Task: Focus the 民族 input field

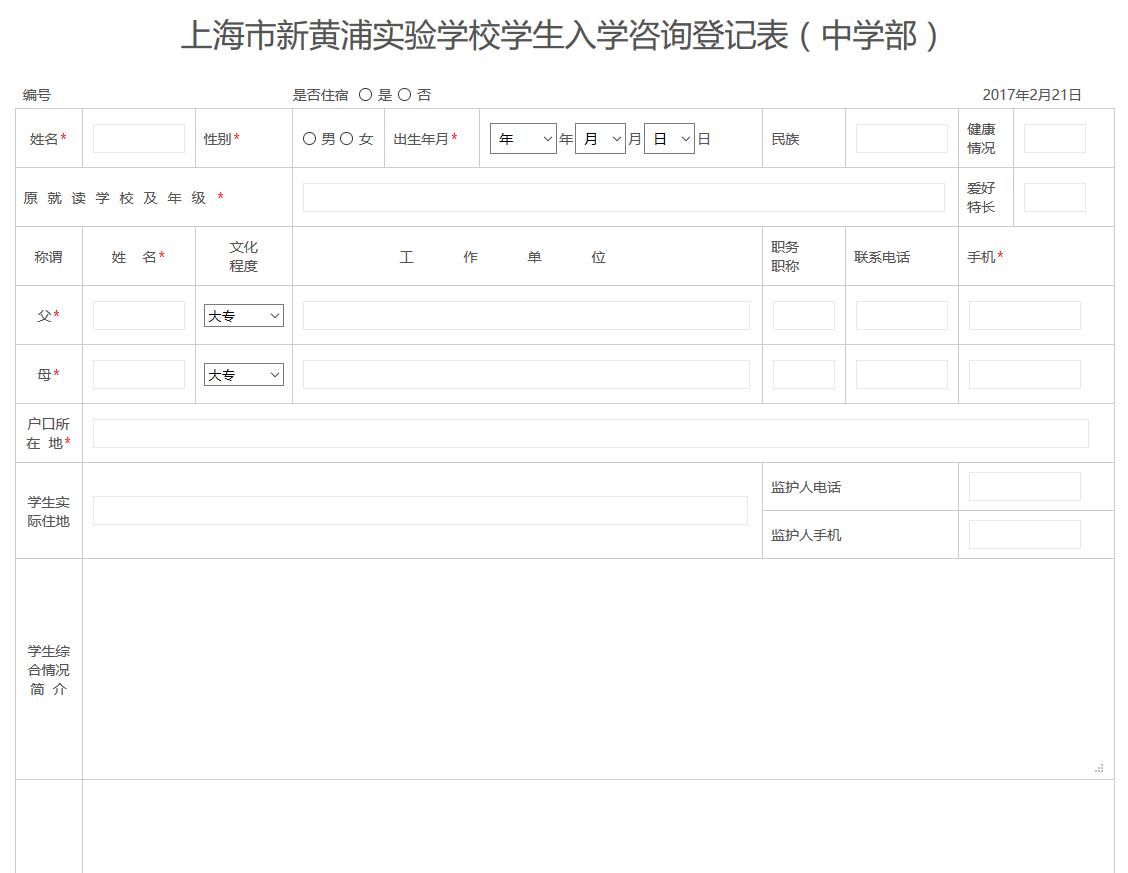Action: (901, 139)
